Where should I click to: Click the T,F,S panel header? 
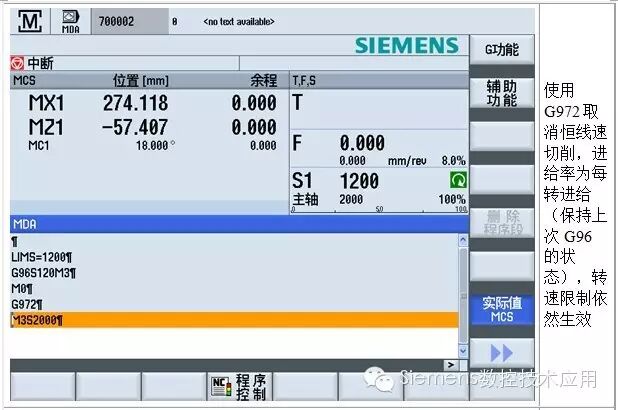[379, 81]
